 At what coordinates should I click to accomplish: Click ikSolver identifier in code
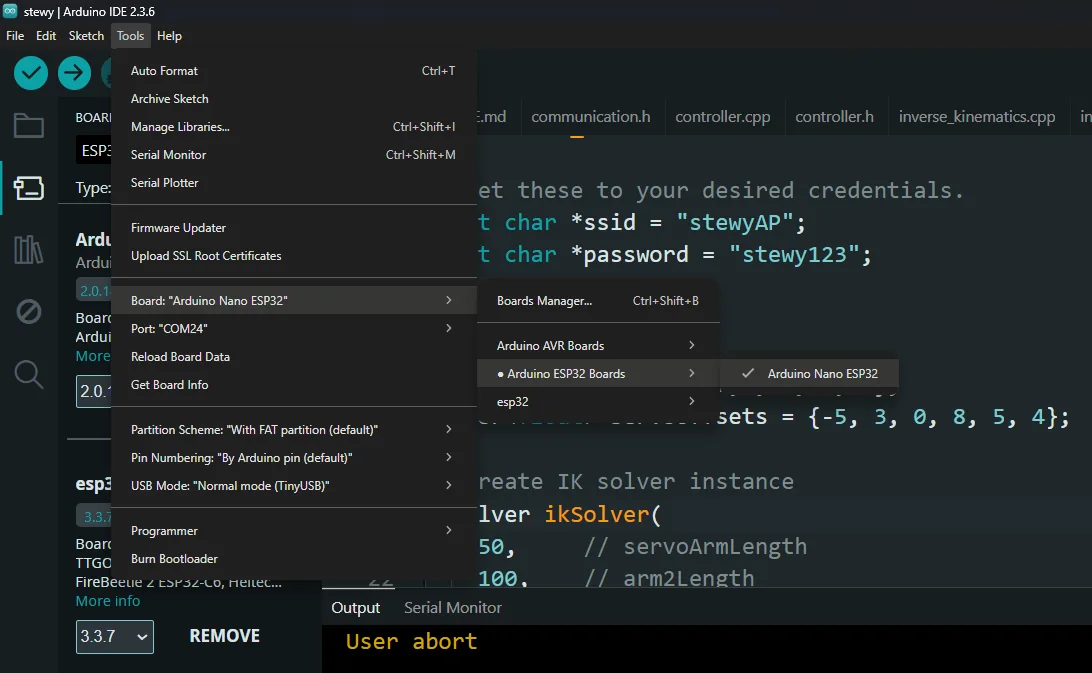tap(596, 514)
